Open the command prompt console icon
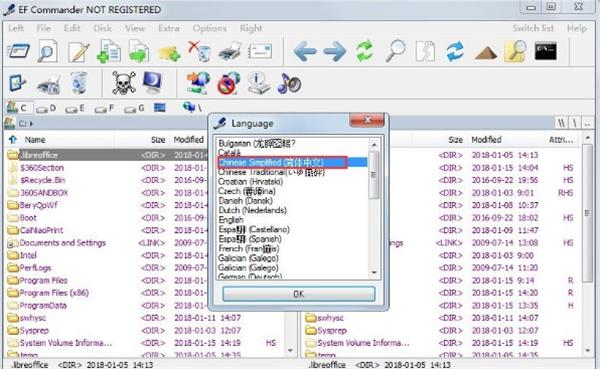 545,51
